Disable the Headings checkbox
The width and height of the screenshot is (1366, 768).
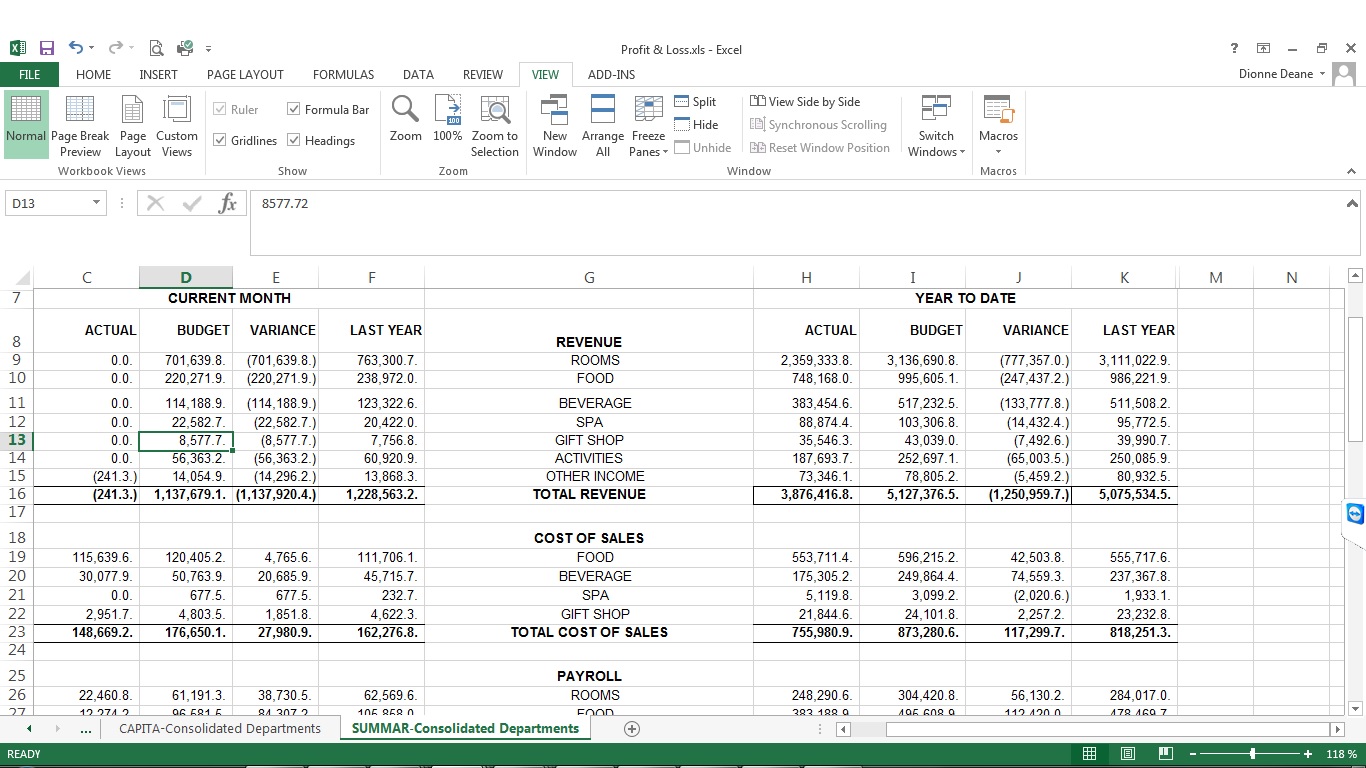tap(294, 141)
